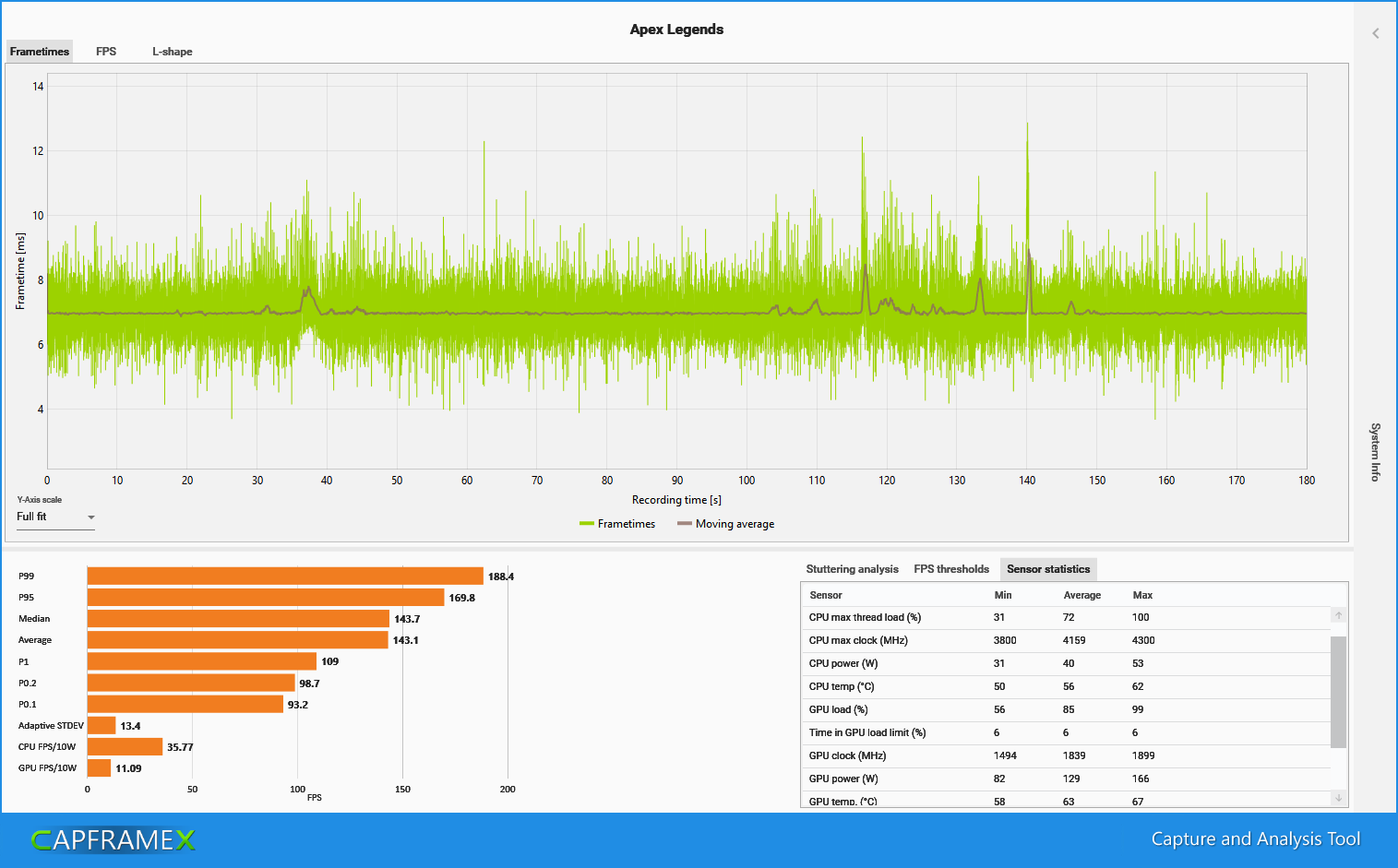
Task: Collapse the side panel with the chevron arrow
Action: click(1375, 33)
